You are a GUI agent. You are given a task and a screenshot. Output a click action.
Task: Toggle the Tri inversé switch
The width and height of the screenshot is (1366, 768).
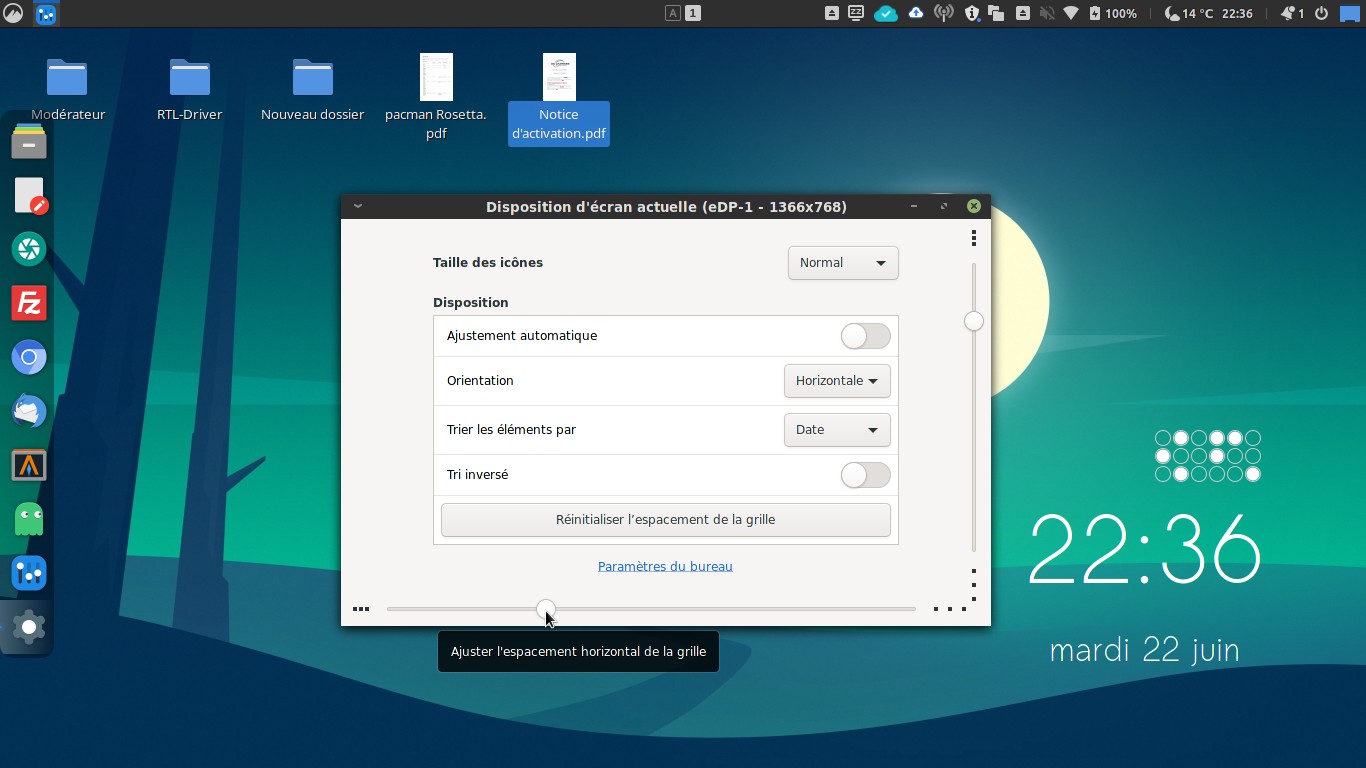865,475
